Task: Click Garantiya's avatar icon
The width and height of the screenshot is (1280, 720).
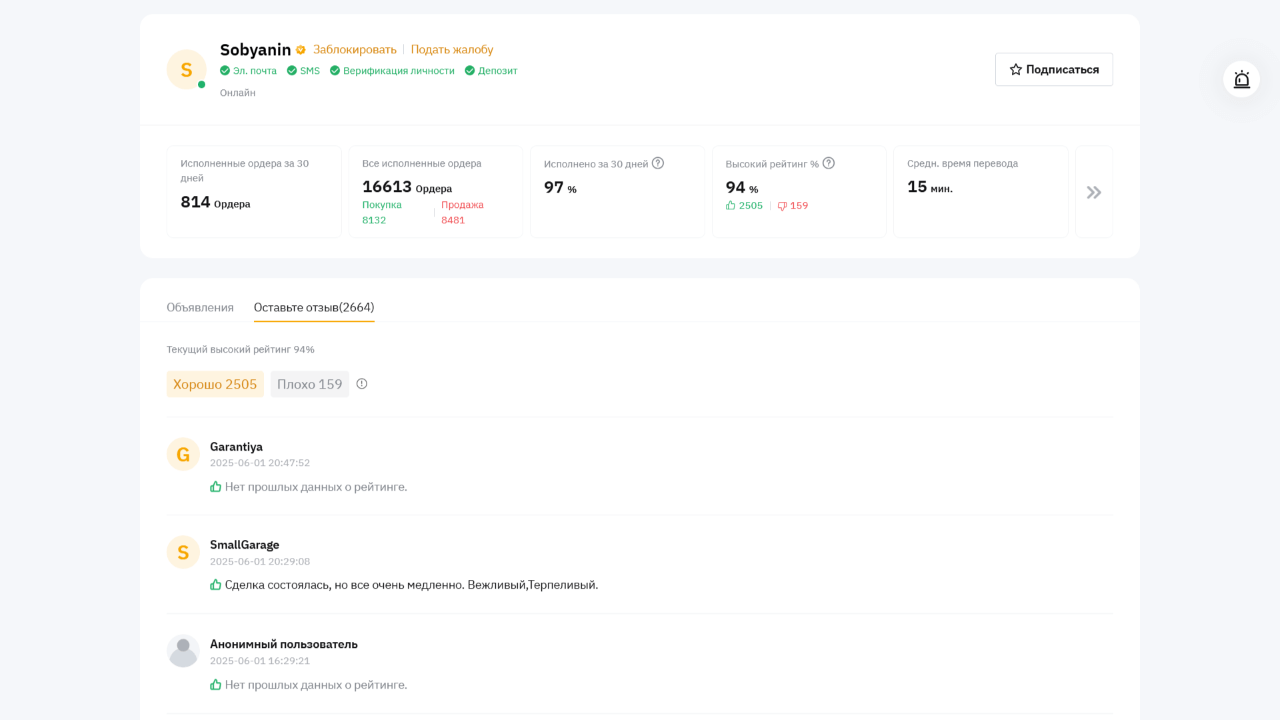Action: coord(183,455)
